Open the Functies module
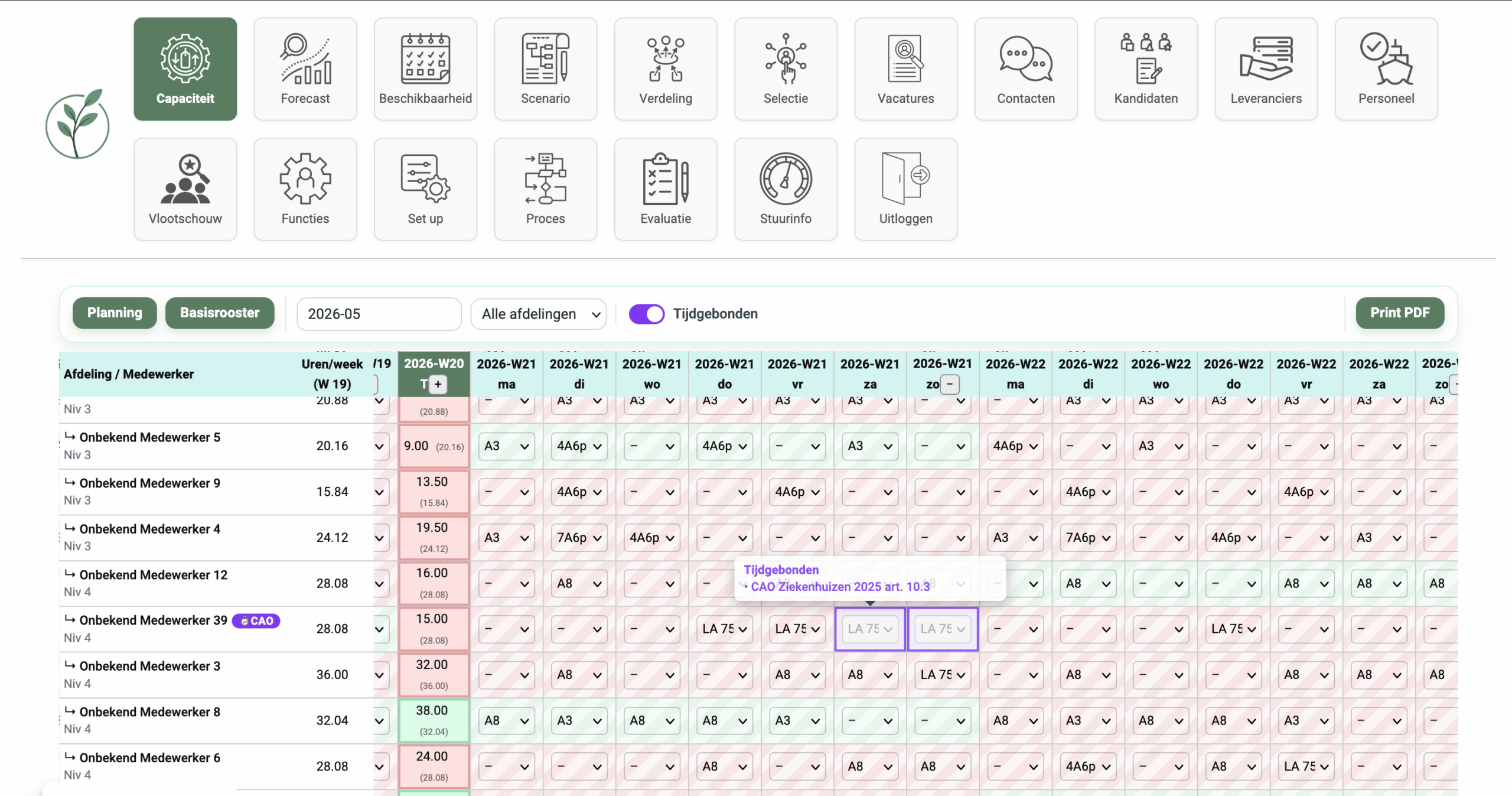The height and width of the screenshot is (796, 1512). click(305, 189)
